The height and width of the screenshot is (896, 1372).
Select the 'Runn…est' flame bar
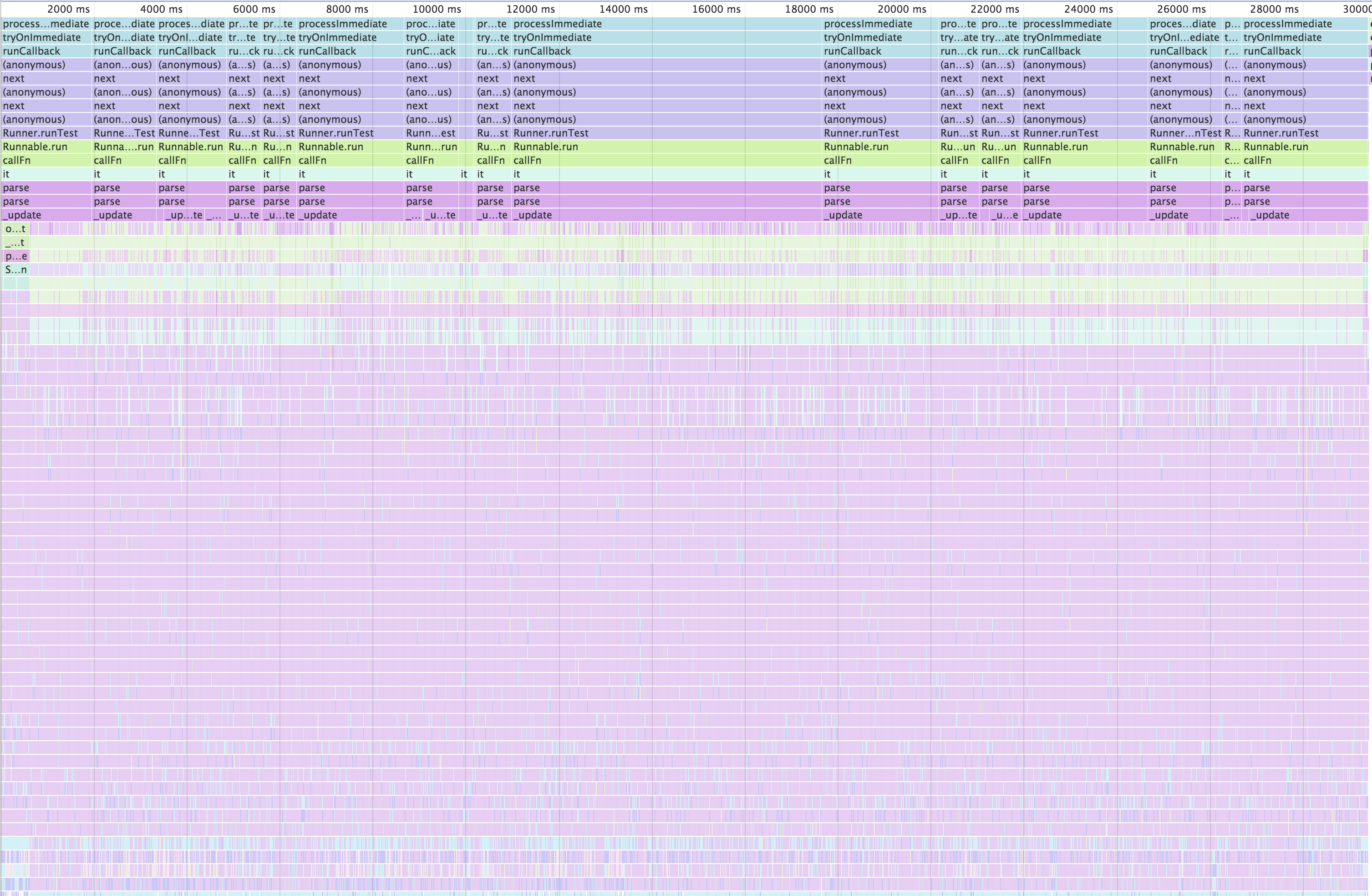point(431,133)
